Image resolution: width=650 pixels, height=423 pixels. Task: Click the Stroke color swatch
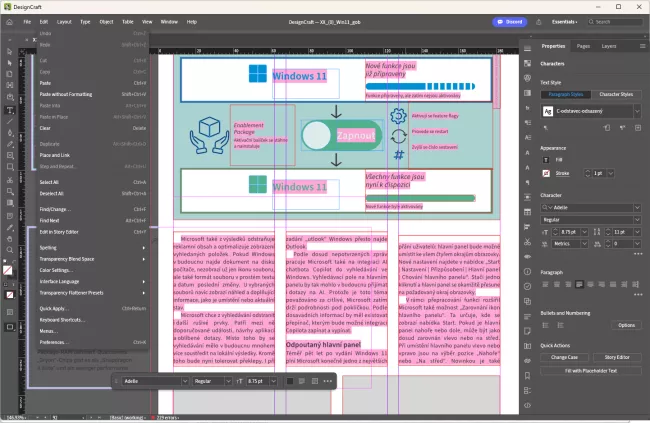546,173
